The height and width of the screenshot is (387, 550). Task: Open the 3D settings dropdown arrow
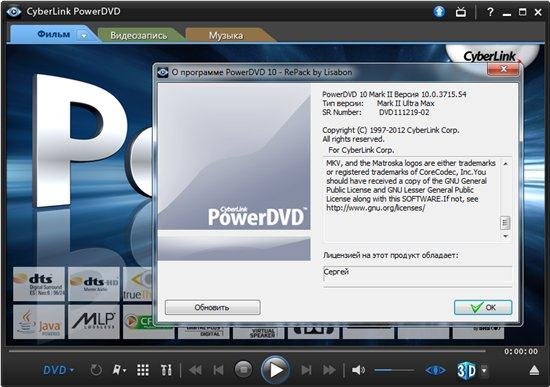coord(484,370)
